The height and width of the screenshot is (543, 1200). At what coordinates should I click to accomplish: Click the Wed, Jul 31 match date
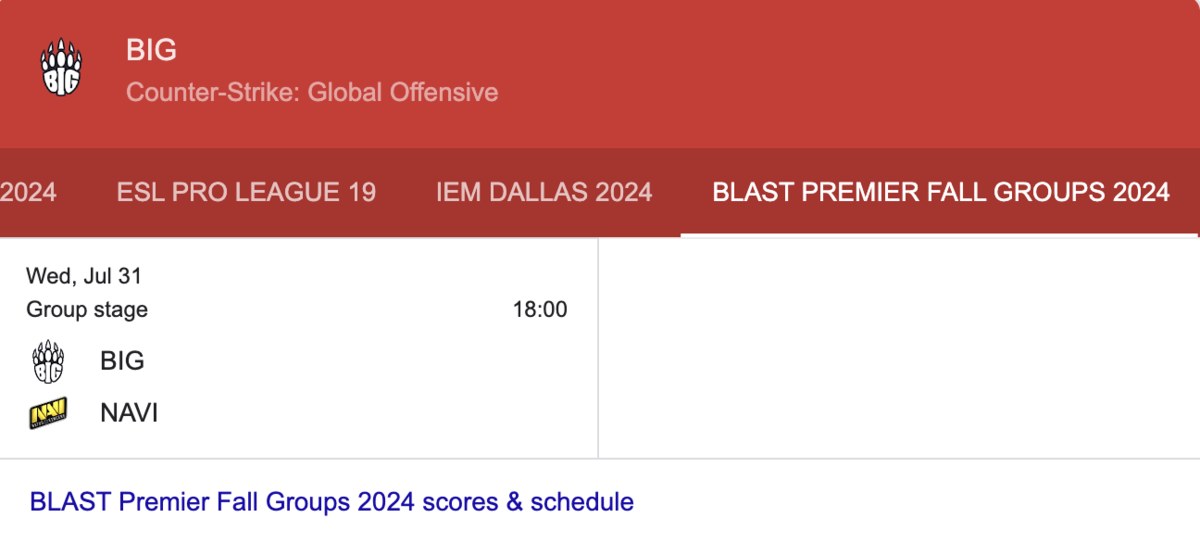(x=77, y=276)
